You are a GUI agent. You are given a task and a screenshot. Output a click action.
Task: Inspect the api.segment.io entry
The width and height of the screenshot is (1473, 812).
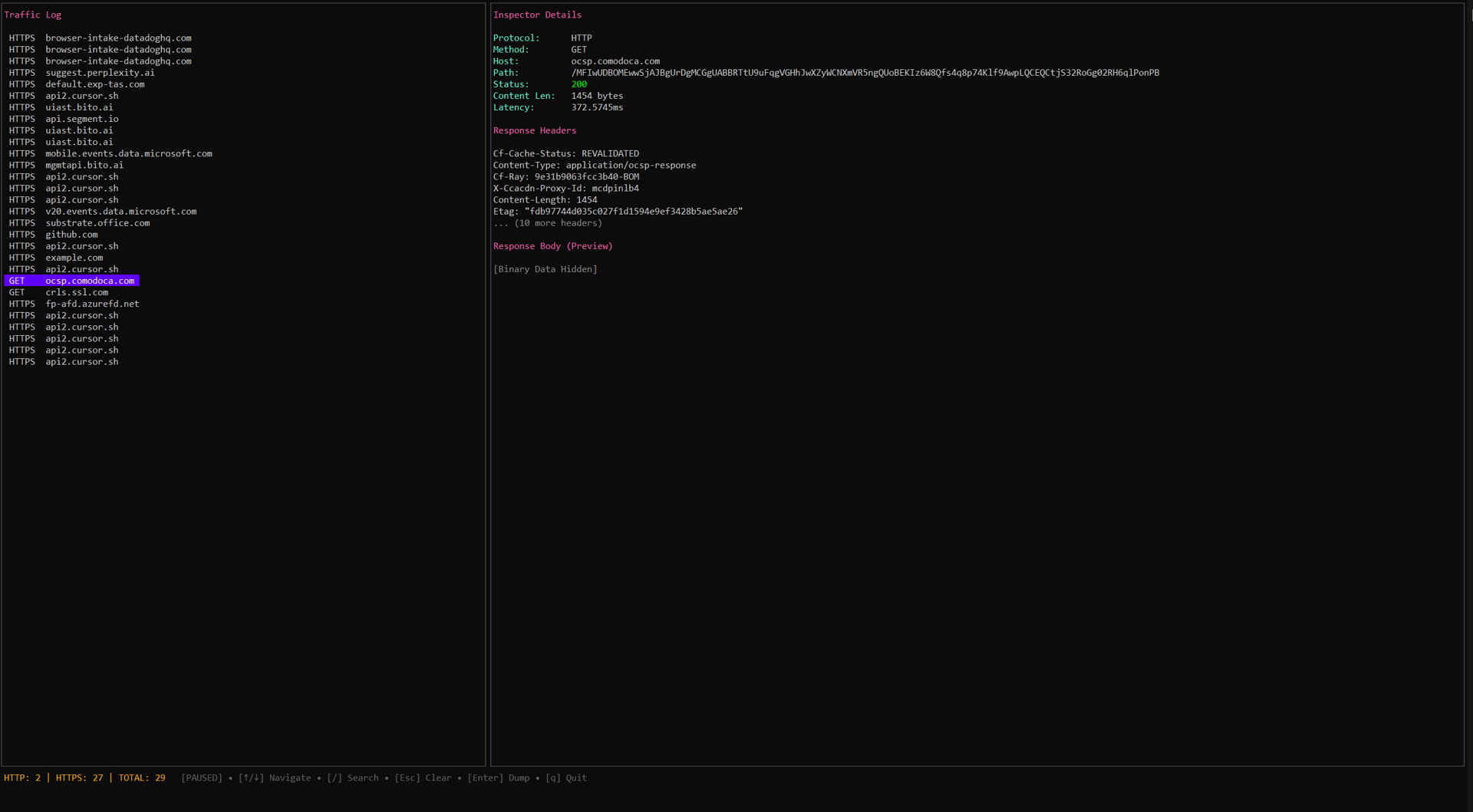pyautogui.click(x=82, y=119)
